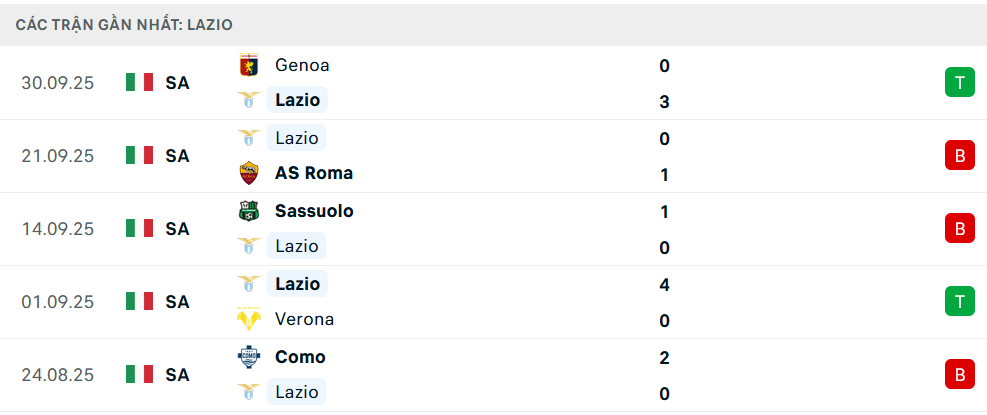987x415 pixels.
Task: Select the SA league label on 14.09.25
Action: pos(177,228)
